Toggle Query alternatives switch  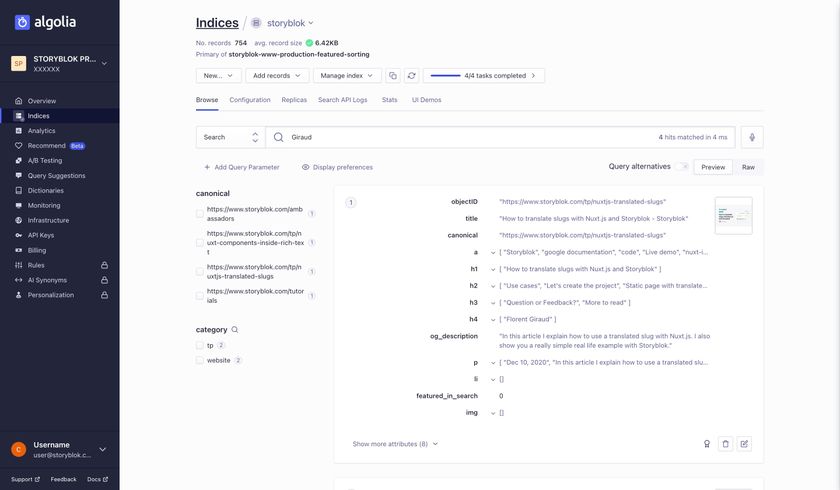coord(682,167)
